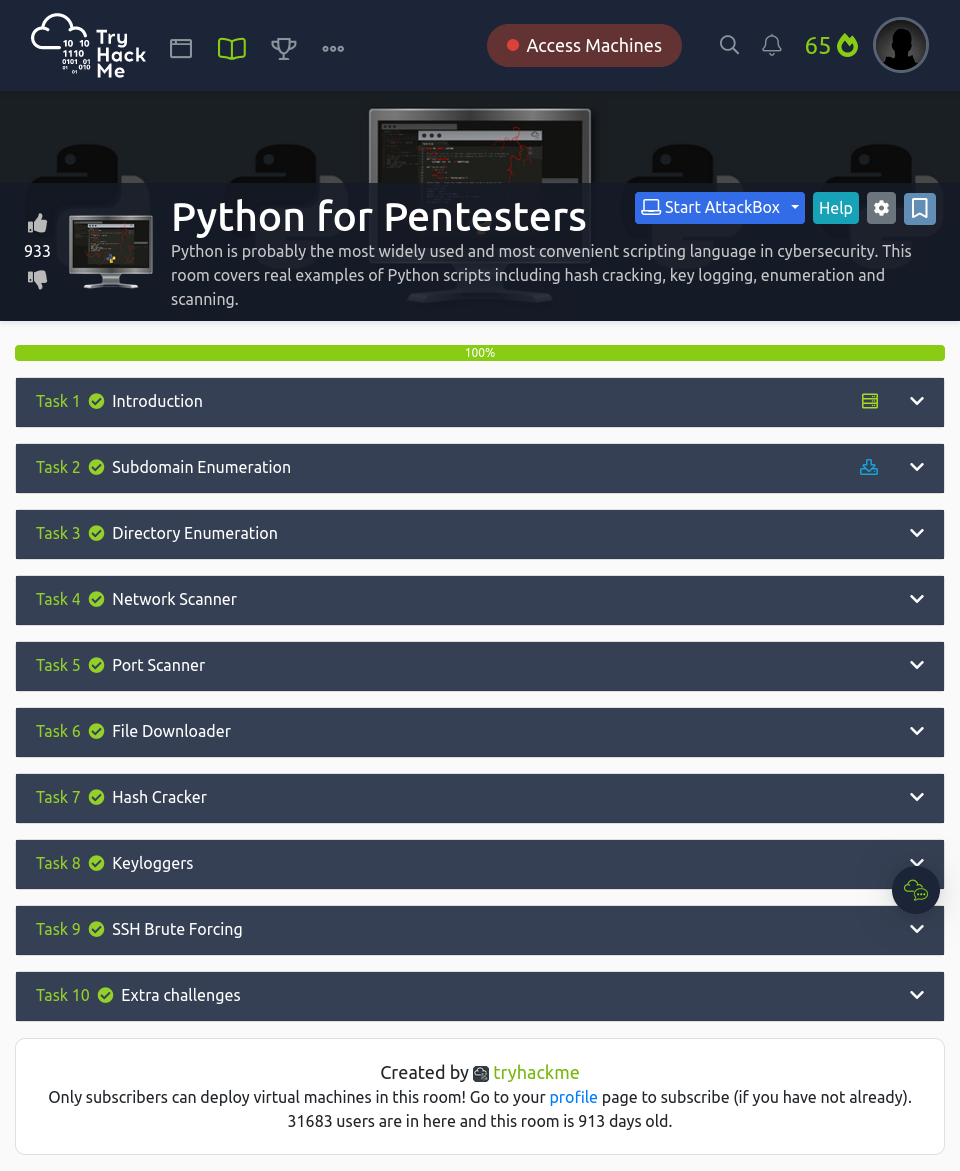Bookmark this room

click(920, 208)
